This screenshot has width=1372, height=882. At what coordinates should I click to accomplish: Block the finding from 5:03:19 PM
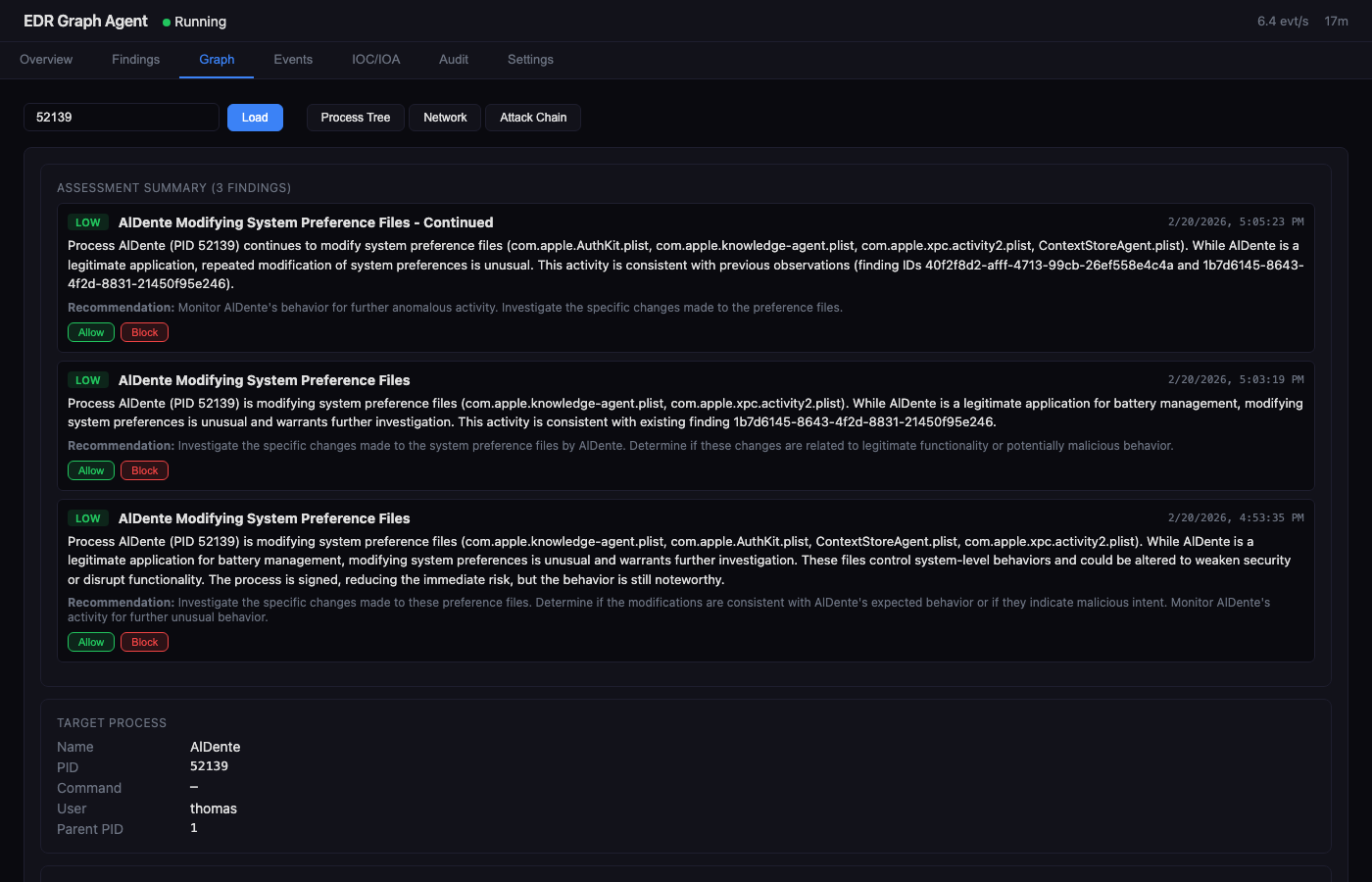(x=145, y=470)
